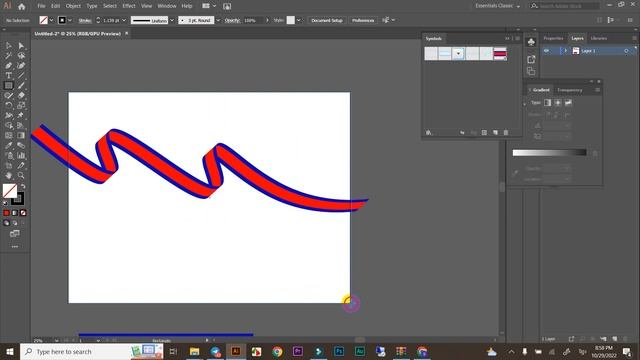The width and height of the screenshot is (640, 360).
Task: Select the Magic Wand tool
Action: pos(9,56)
